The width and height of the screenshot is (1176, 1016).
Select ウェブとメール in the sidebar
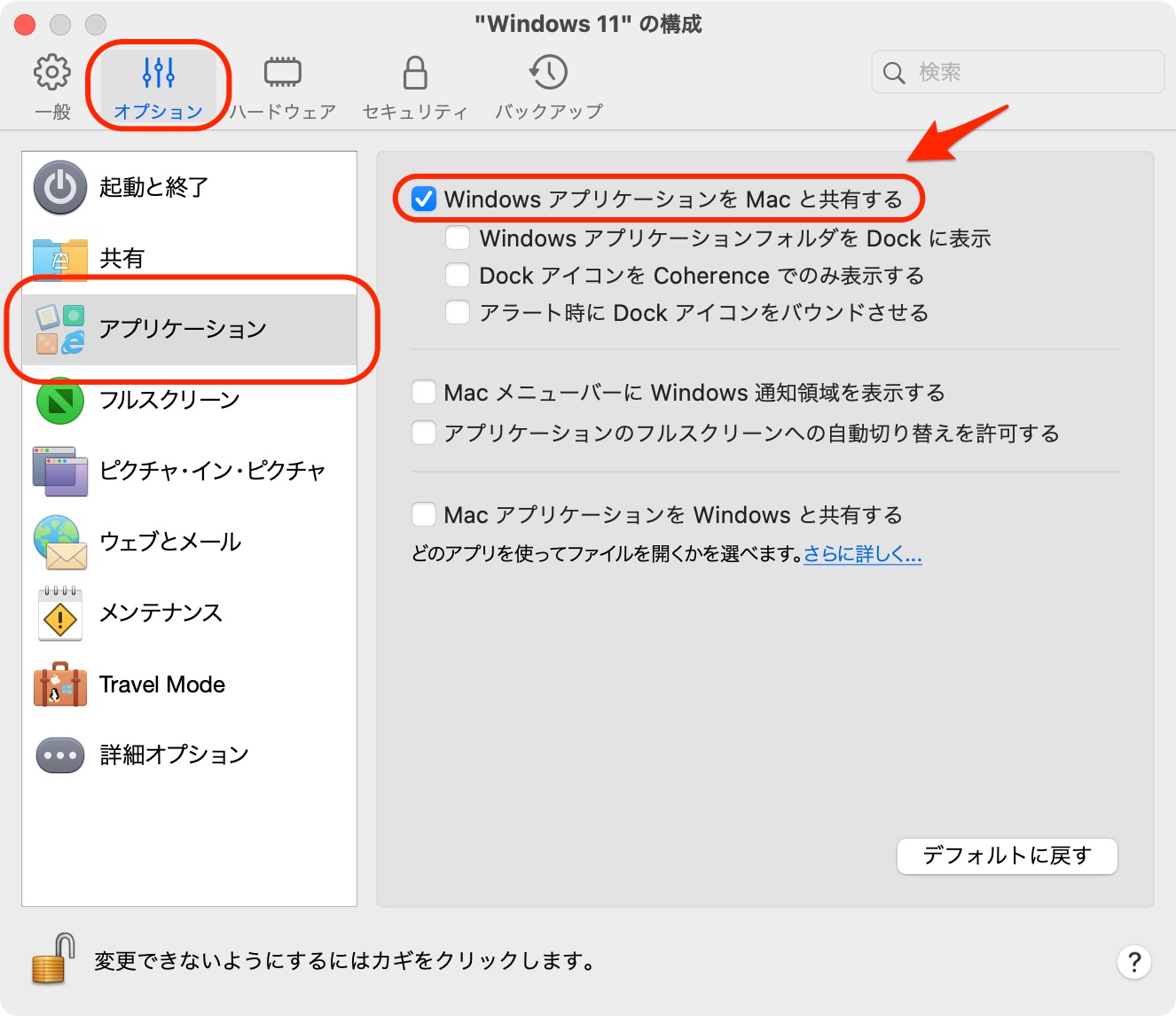(x=190, y=542)
